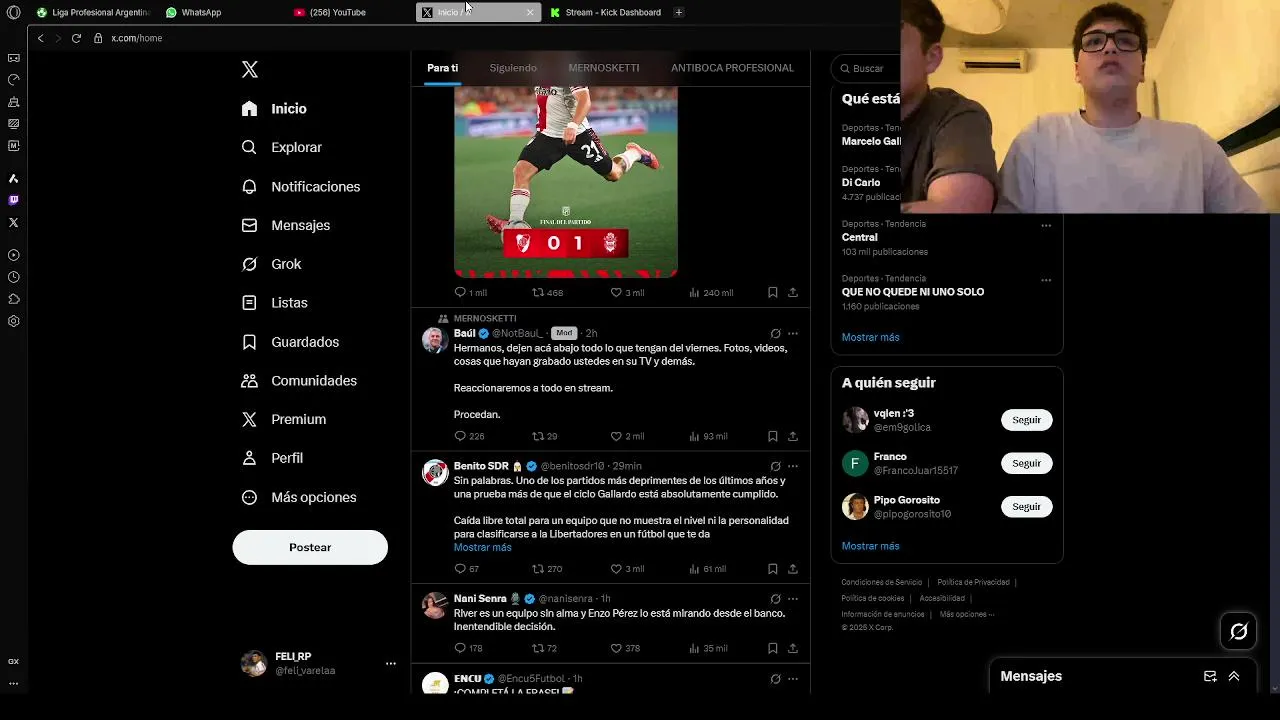The width and height of the screenshot is (1280, 720).
Task: Switch to the Para ti tab
Action: (442, 68)
